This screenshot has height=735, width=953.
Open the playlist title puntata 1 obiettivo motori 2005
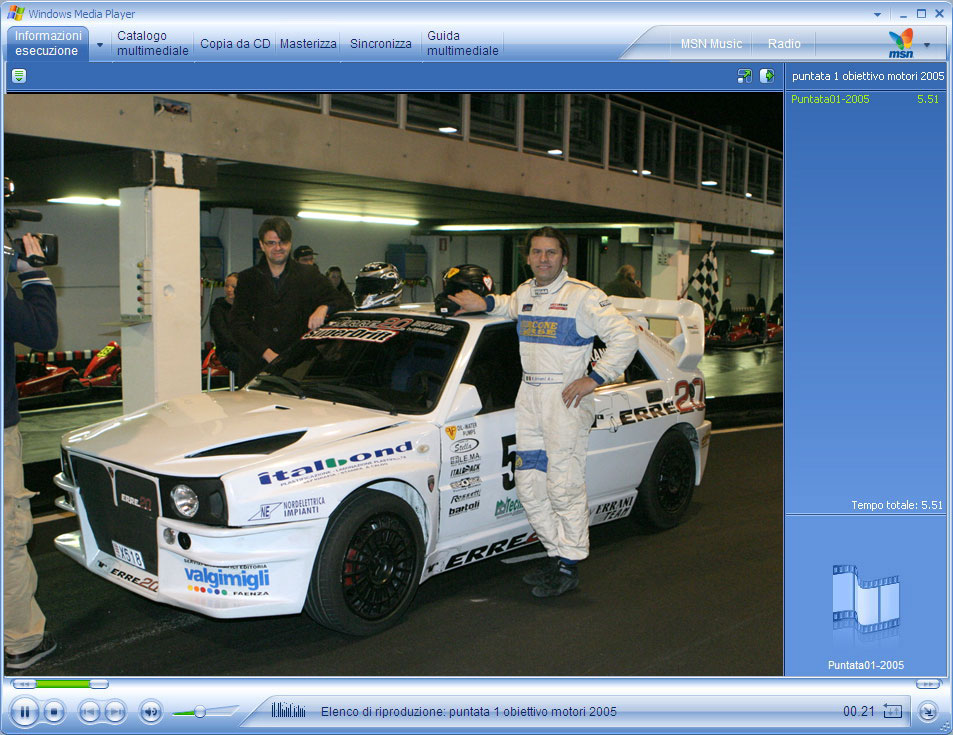868,76
